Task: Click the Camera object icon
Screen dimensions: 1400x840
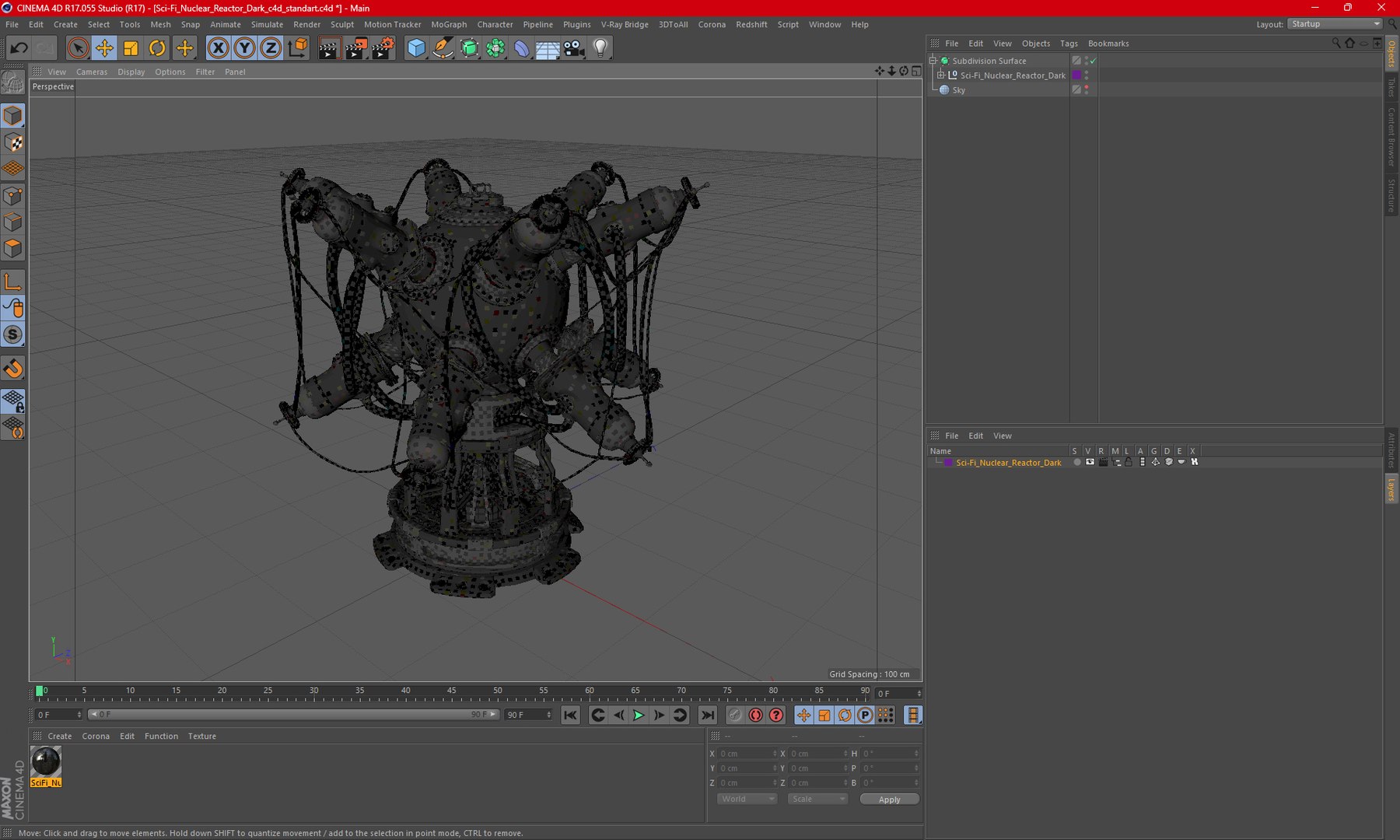Action: 574,48
